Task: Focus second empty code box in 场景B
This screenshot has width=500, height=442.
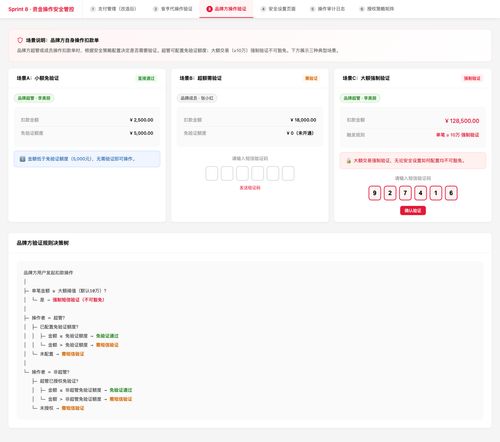Action: coord(227,174)
